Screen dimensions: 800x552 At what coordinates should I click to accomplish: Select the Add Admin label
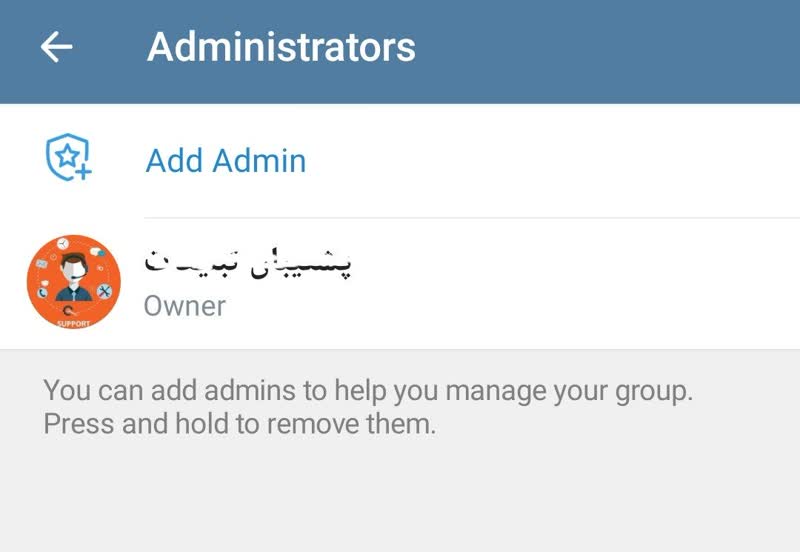click(x=226, y=160)
